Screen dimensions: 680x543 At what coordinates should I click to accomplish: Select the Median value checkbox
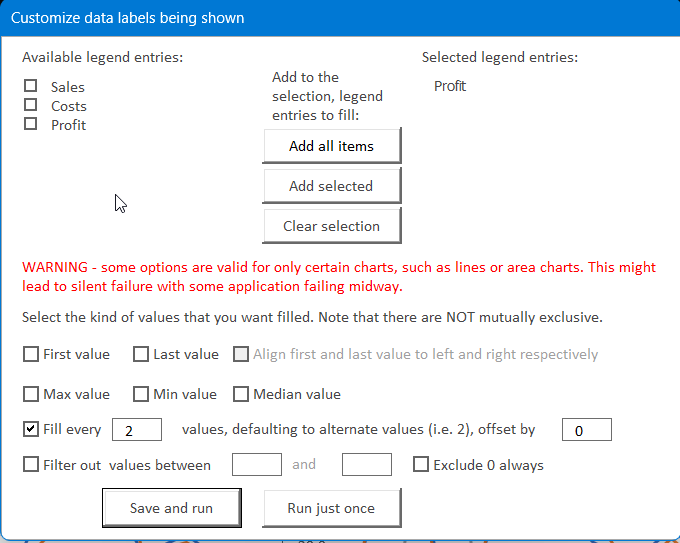pyautogui.click(x=241, y=394)
